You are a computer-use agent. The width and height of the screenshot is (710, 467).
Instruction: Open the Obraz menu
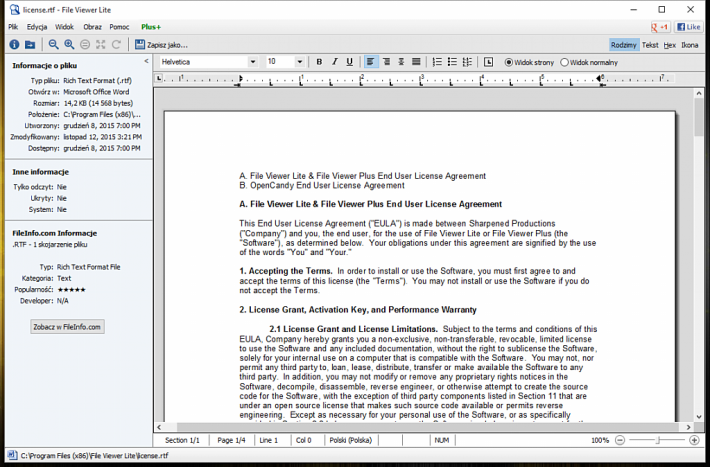(92, 27)
